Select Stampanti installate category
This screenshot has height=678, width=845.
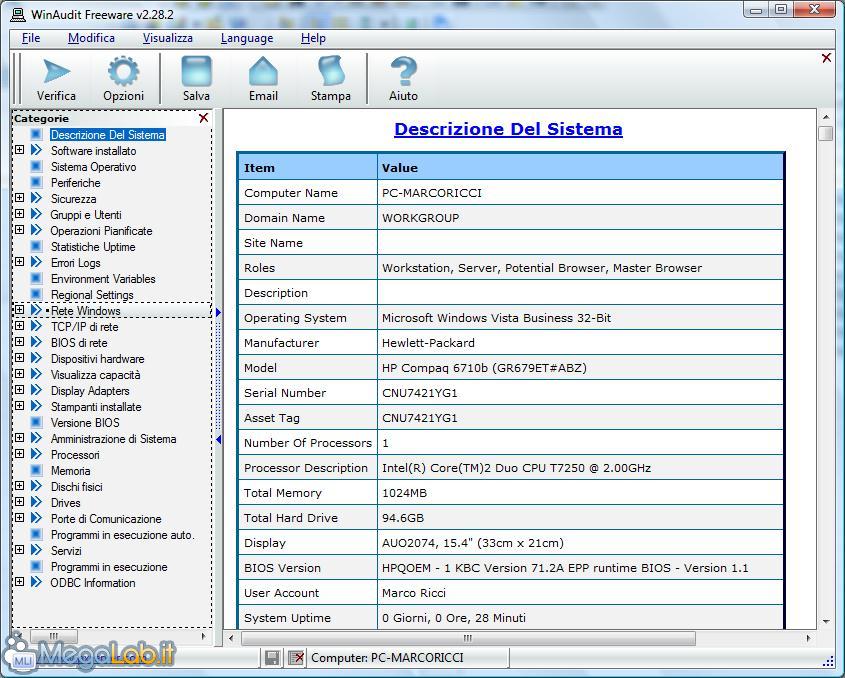click(x=96, y=407)
